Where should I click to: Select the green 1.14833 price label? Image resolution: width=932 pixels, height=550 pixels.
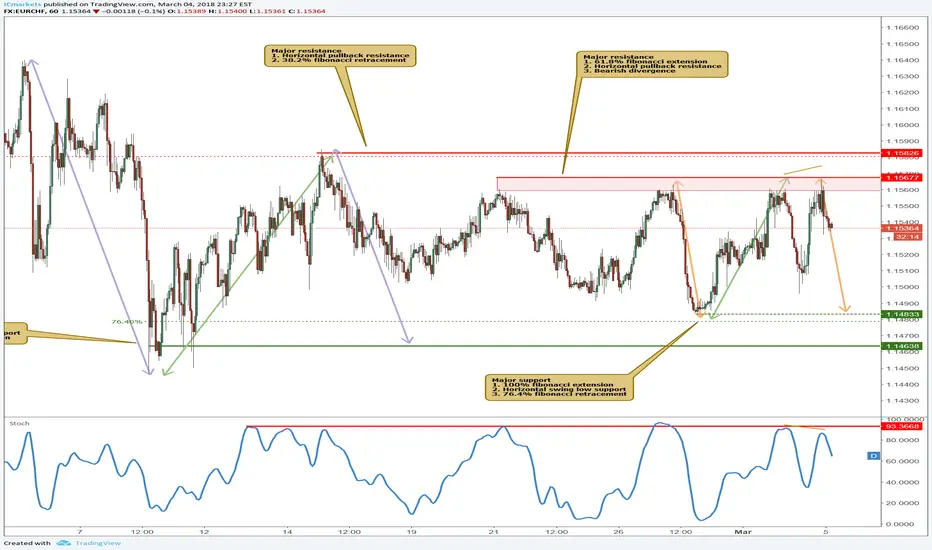[902, 314]
